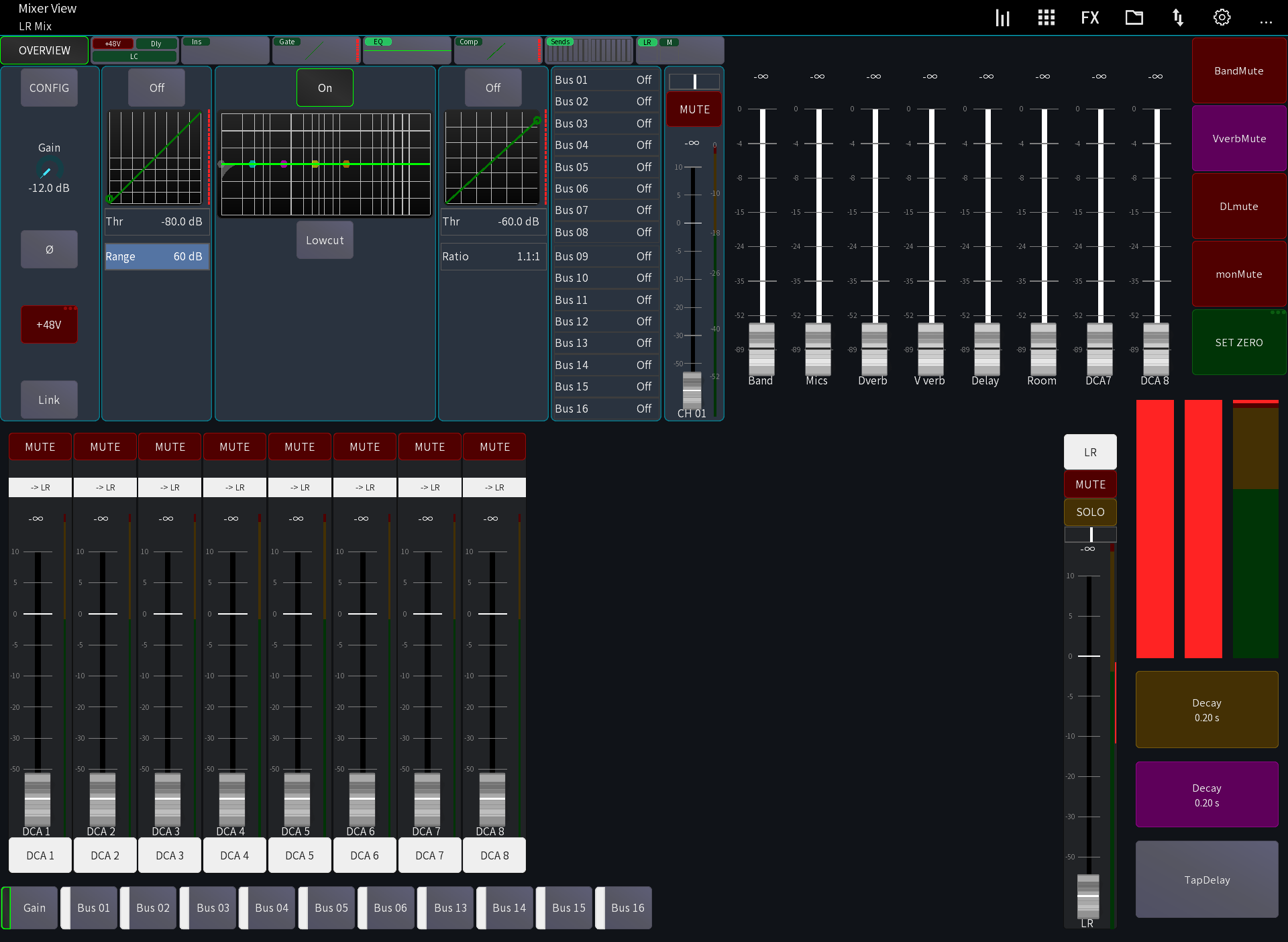
Task: Select the Bus 13 layer tab
Action: (446, 908)
